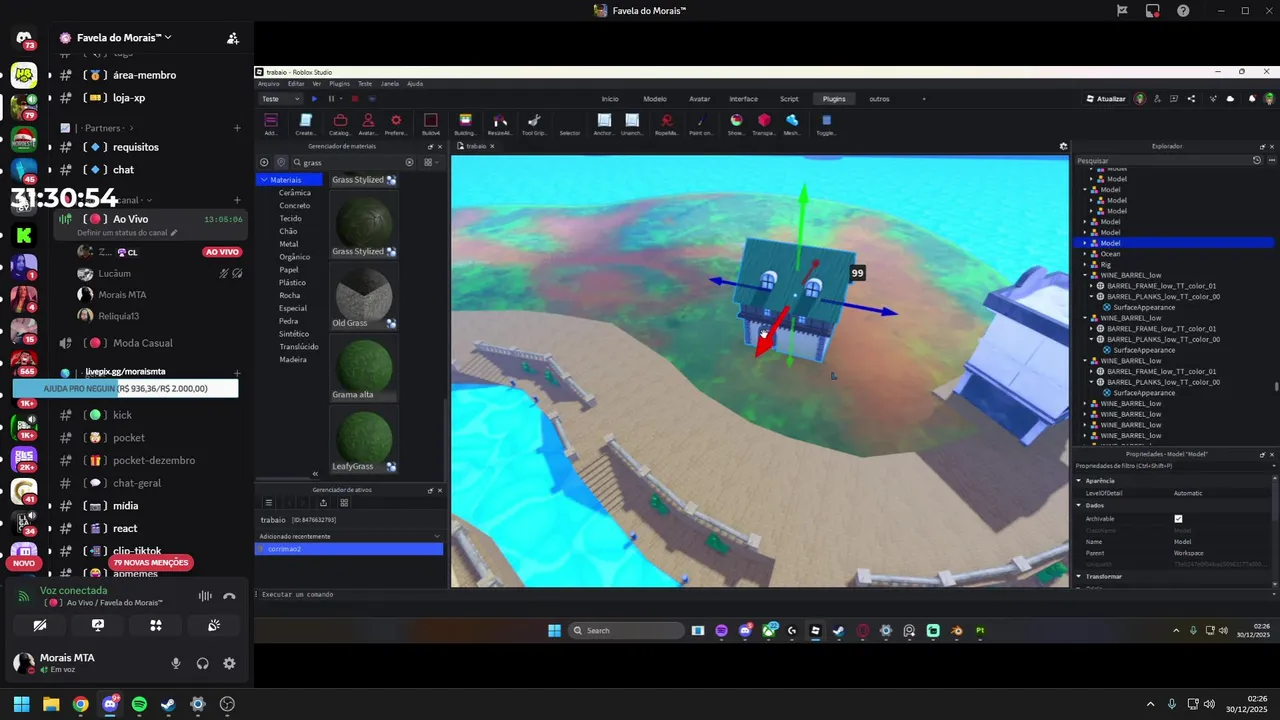Image resolution: width=1280 pixels, height=720 pixels.
Task: Start playtest with the blue play button
Action: click(314, 99)
